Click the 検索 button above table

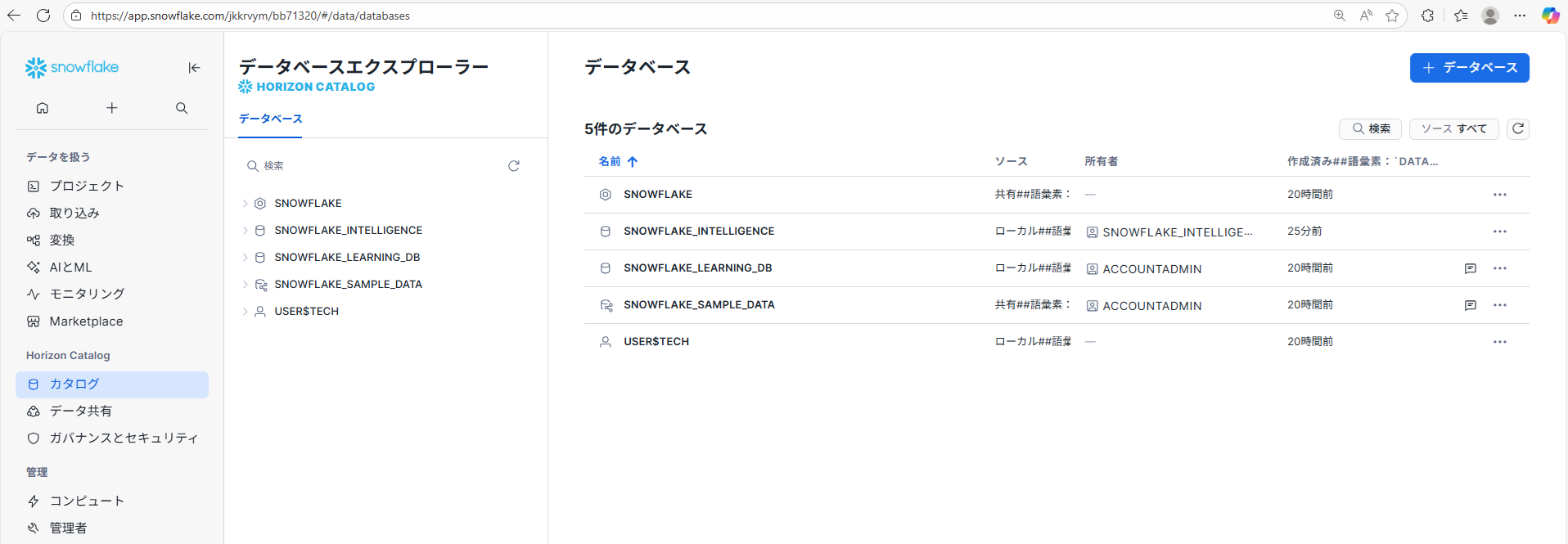[x=1371, y=128]
